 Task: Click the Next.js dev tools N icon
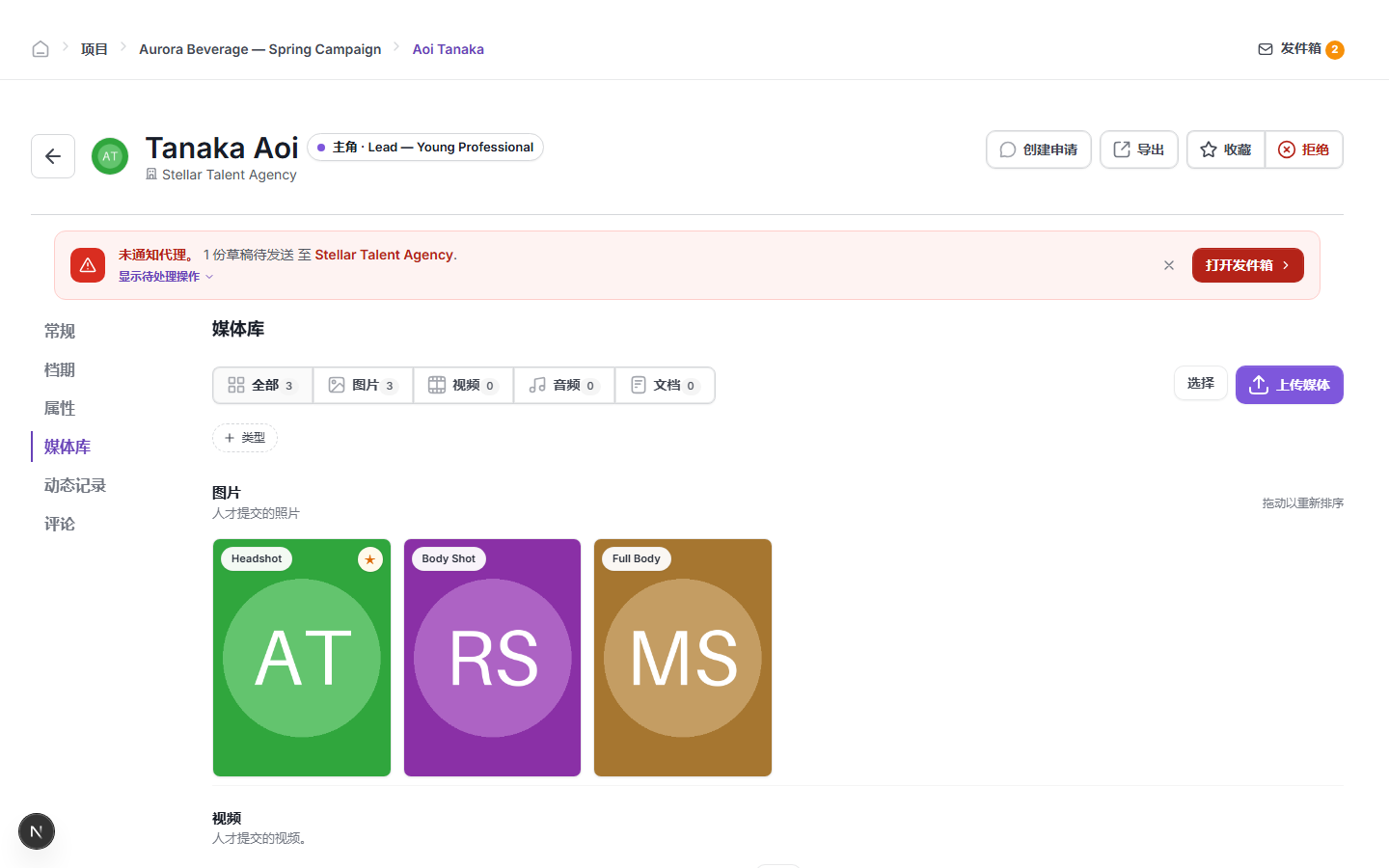click(37, 831)
